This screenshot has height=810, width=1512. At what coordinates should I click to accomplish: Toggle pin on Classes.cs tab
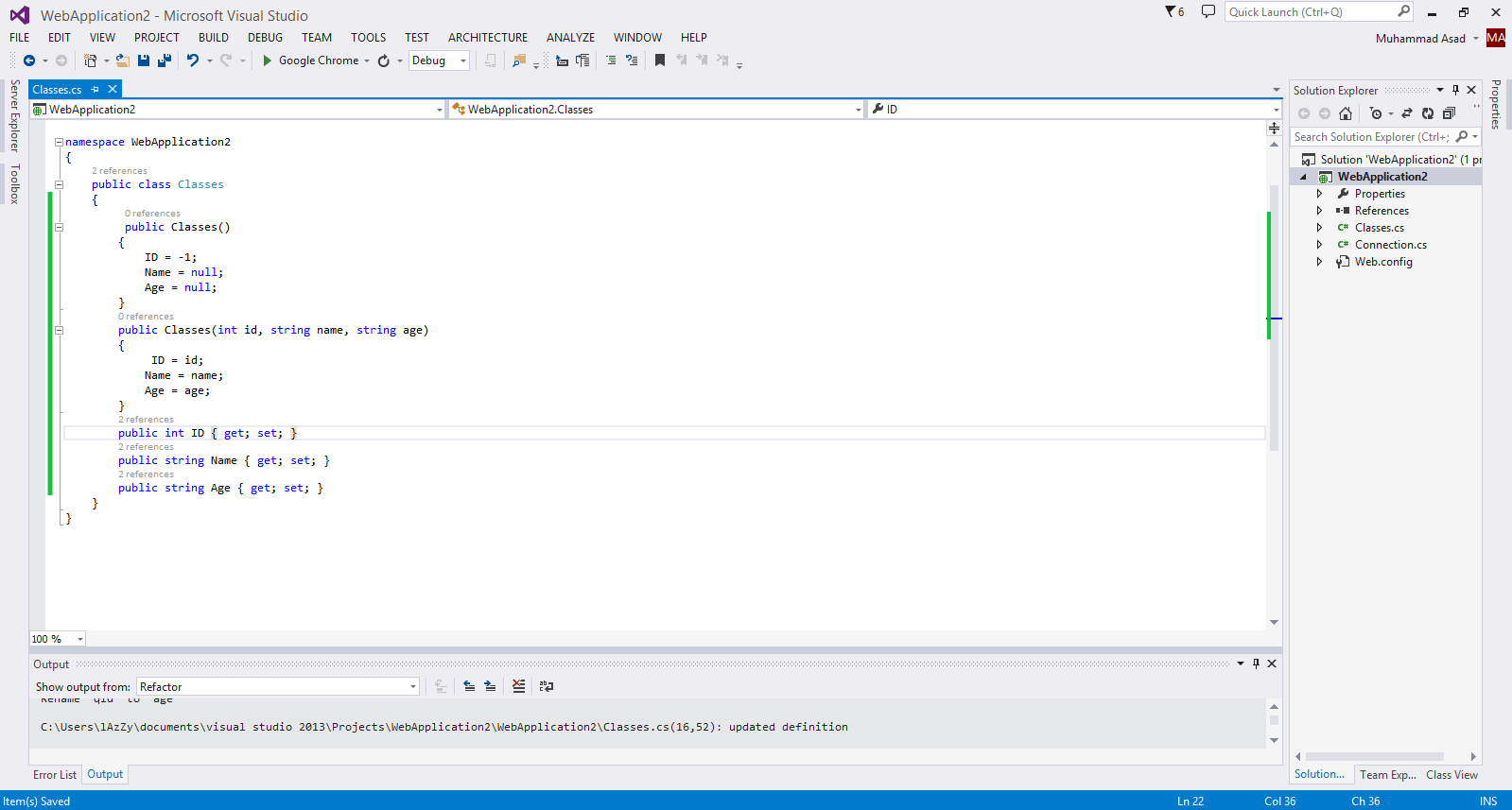96,90
